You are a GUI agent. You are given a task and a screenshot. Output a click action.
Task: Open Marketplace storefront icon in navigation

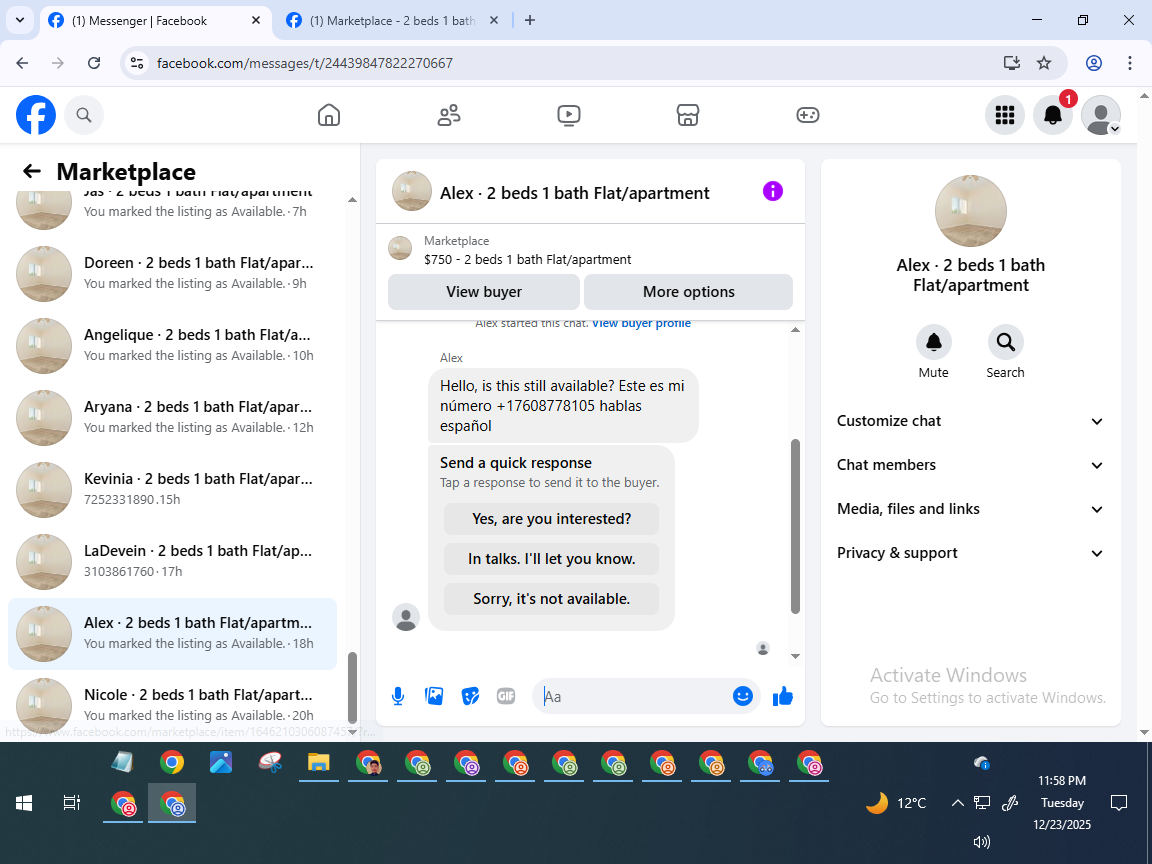(688, 115)
